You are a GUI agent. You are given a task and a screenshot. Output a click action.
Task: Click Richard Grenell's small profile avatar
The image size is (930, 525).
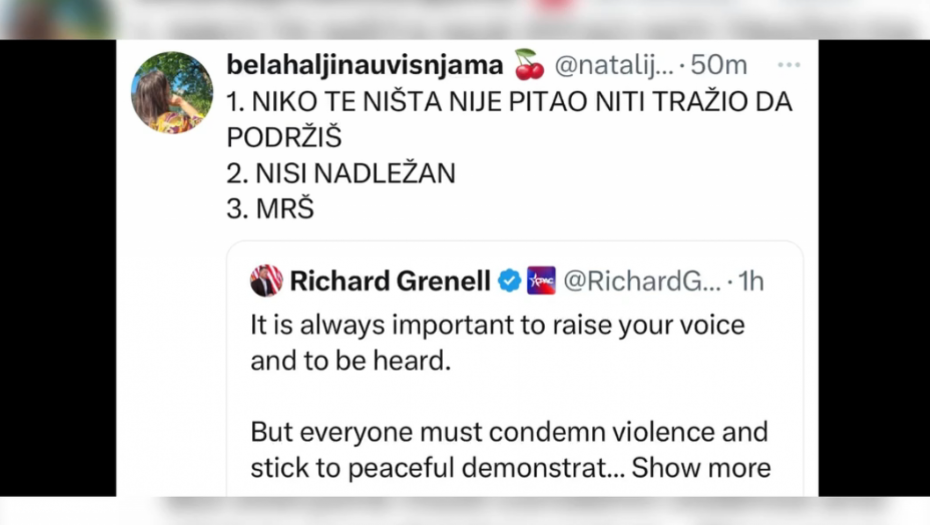[x=266, y=281]
